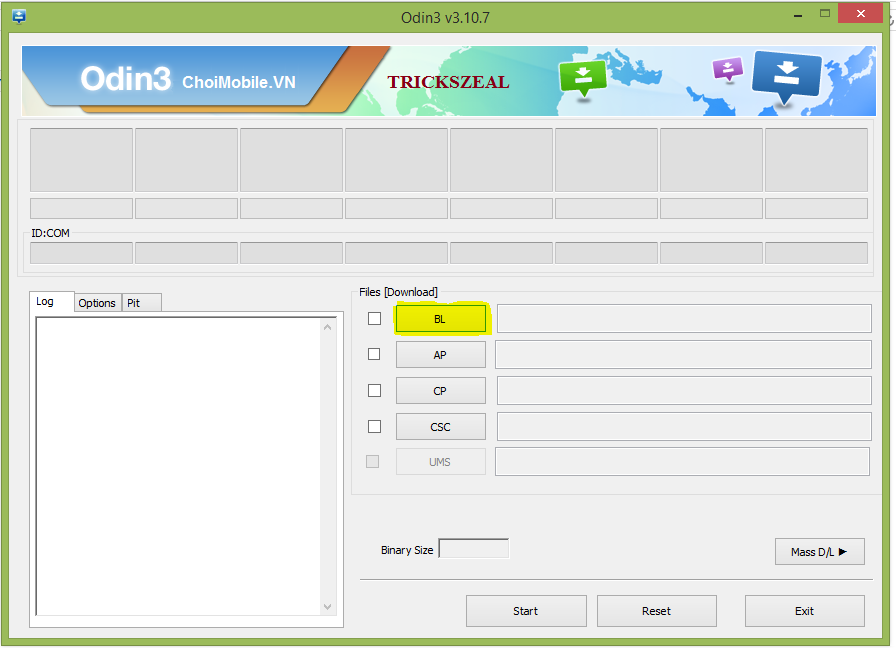Click the BL file button

coord(441,319)
